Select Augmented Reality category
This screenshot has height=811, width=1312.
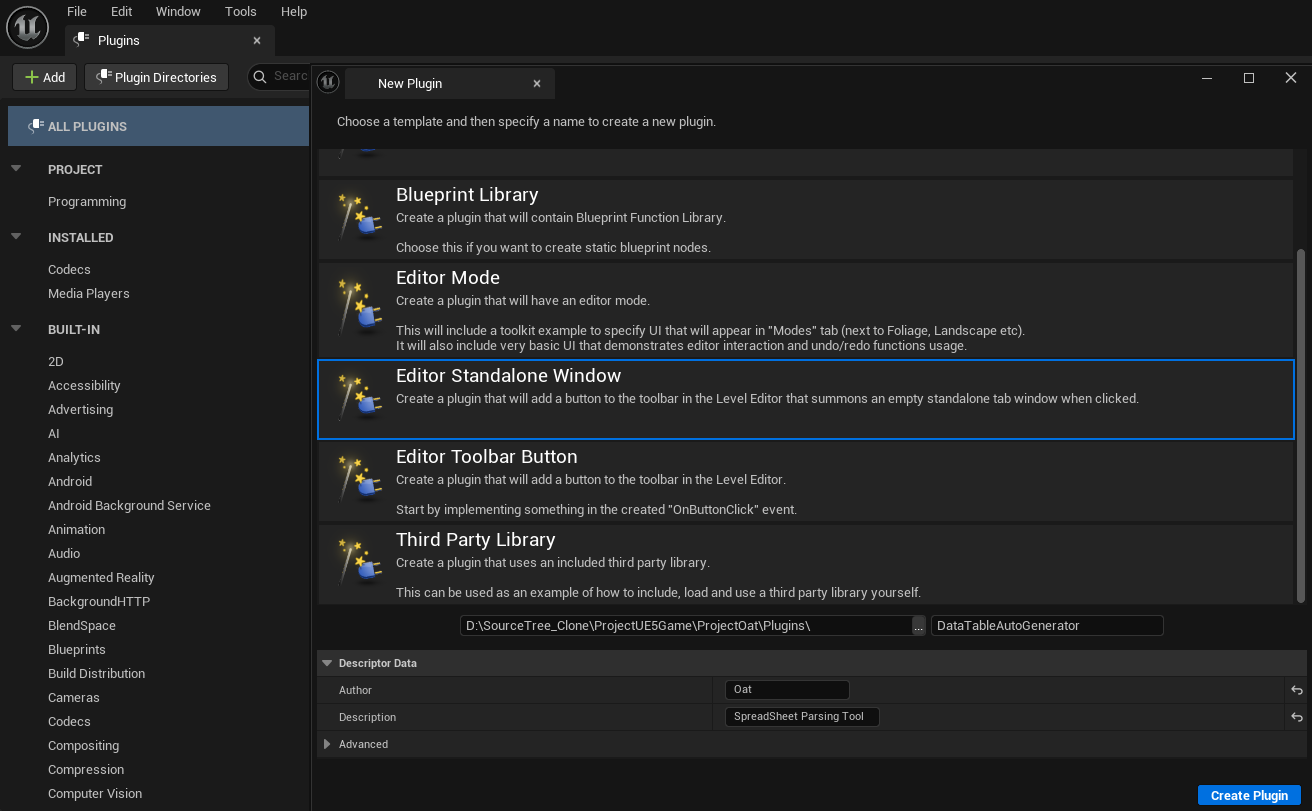(x=101, y=577)
